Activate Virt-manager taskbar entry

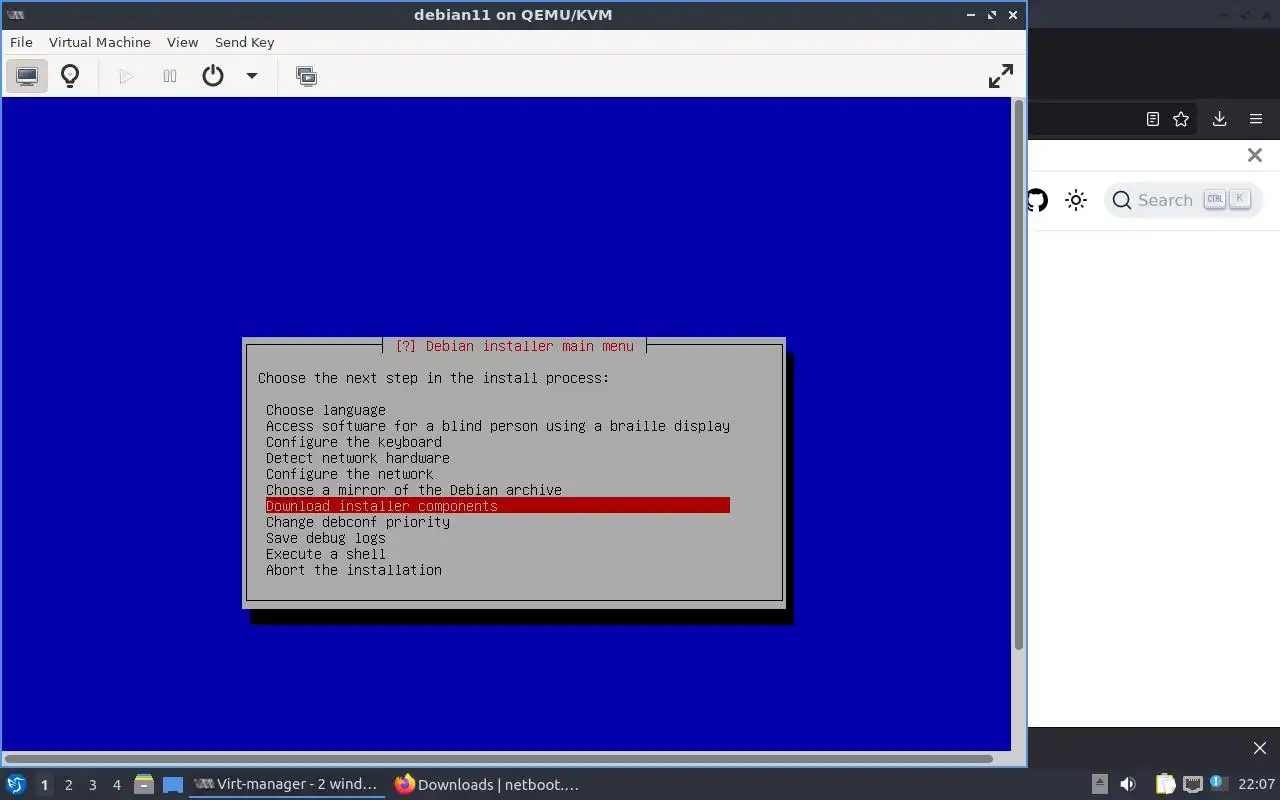pyautogui.click(x=287, y=784)
